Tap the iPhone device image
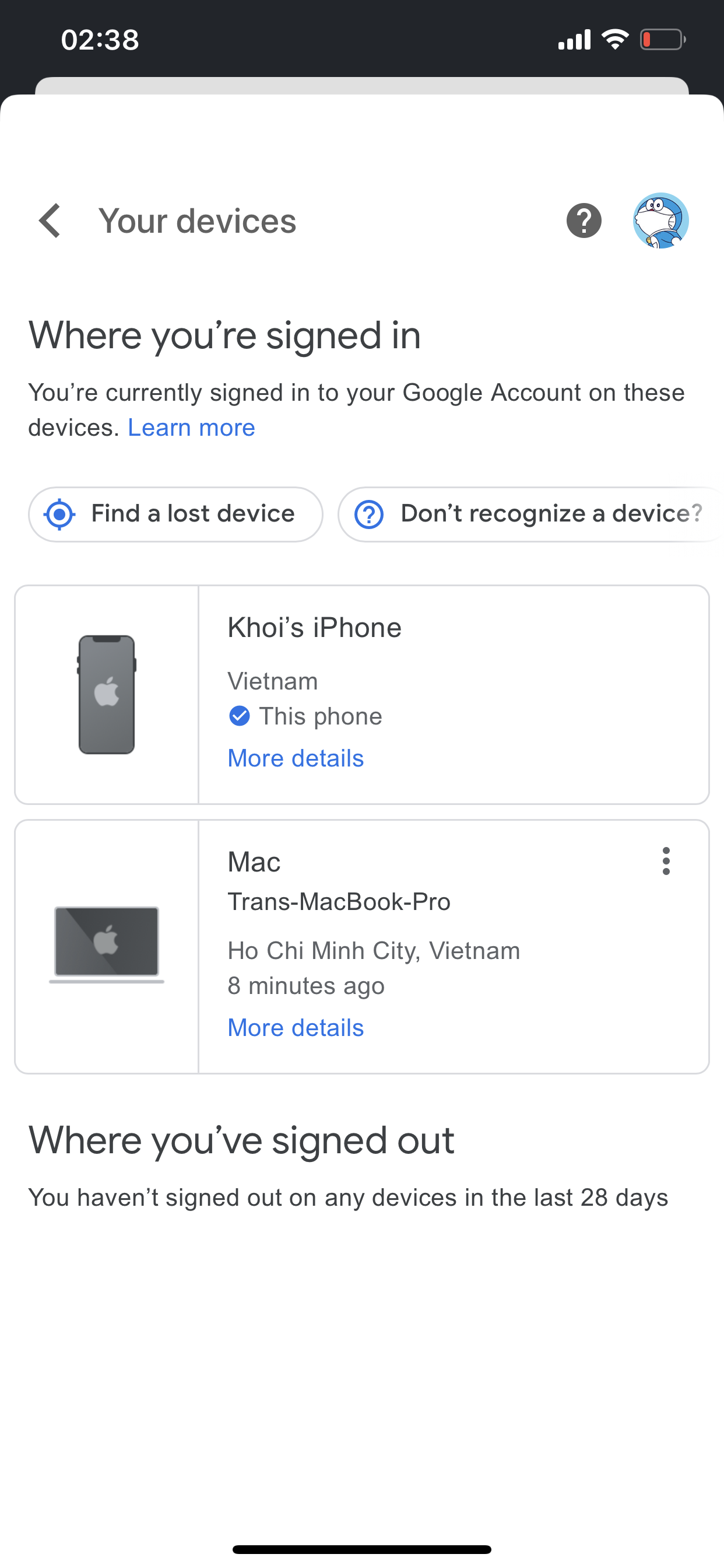The image size is (724, 1568). (x=107, y=695)
